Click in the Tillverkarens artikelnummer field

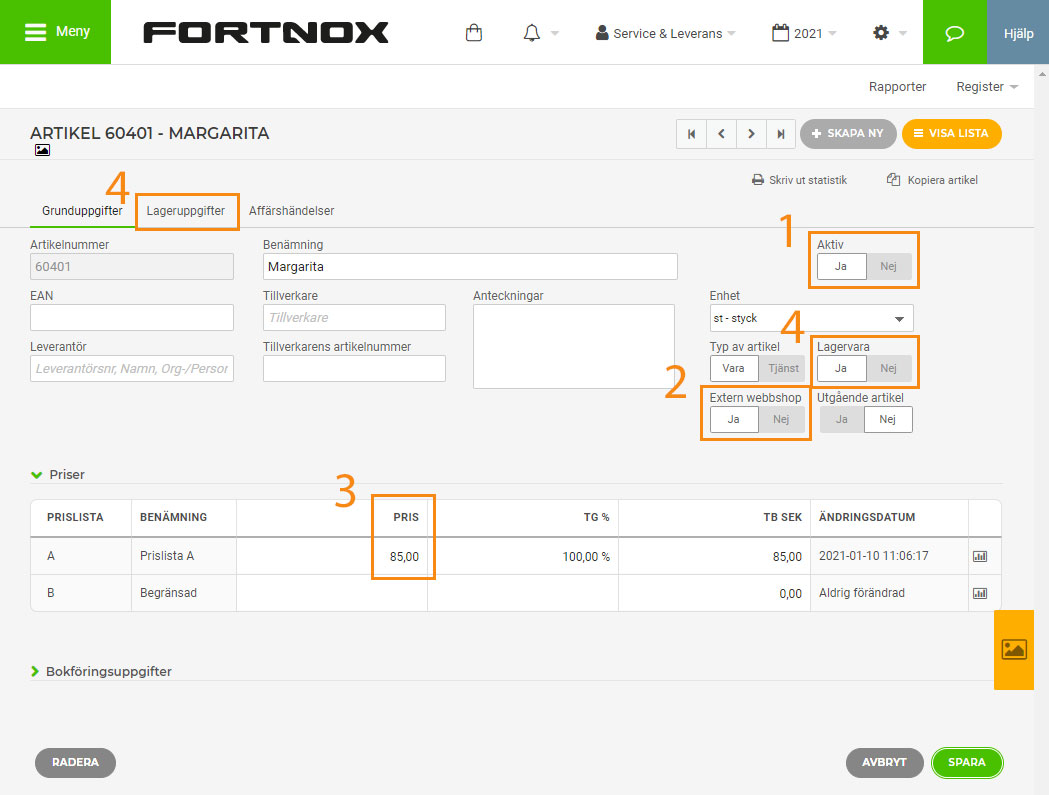tap(354, 368)
